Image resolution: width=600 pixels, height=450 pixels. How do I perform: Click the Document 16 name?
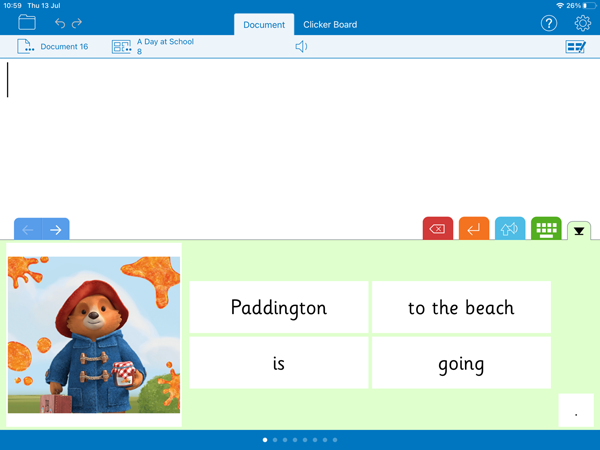(64, 47)
